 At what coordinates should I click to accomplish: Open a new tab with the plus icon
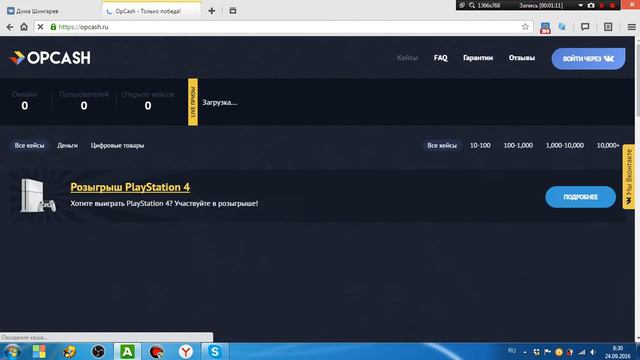211,11
